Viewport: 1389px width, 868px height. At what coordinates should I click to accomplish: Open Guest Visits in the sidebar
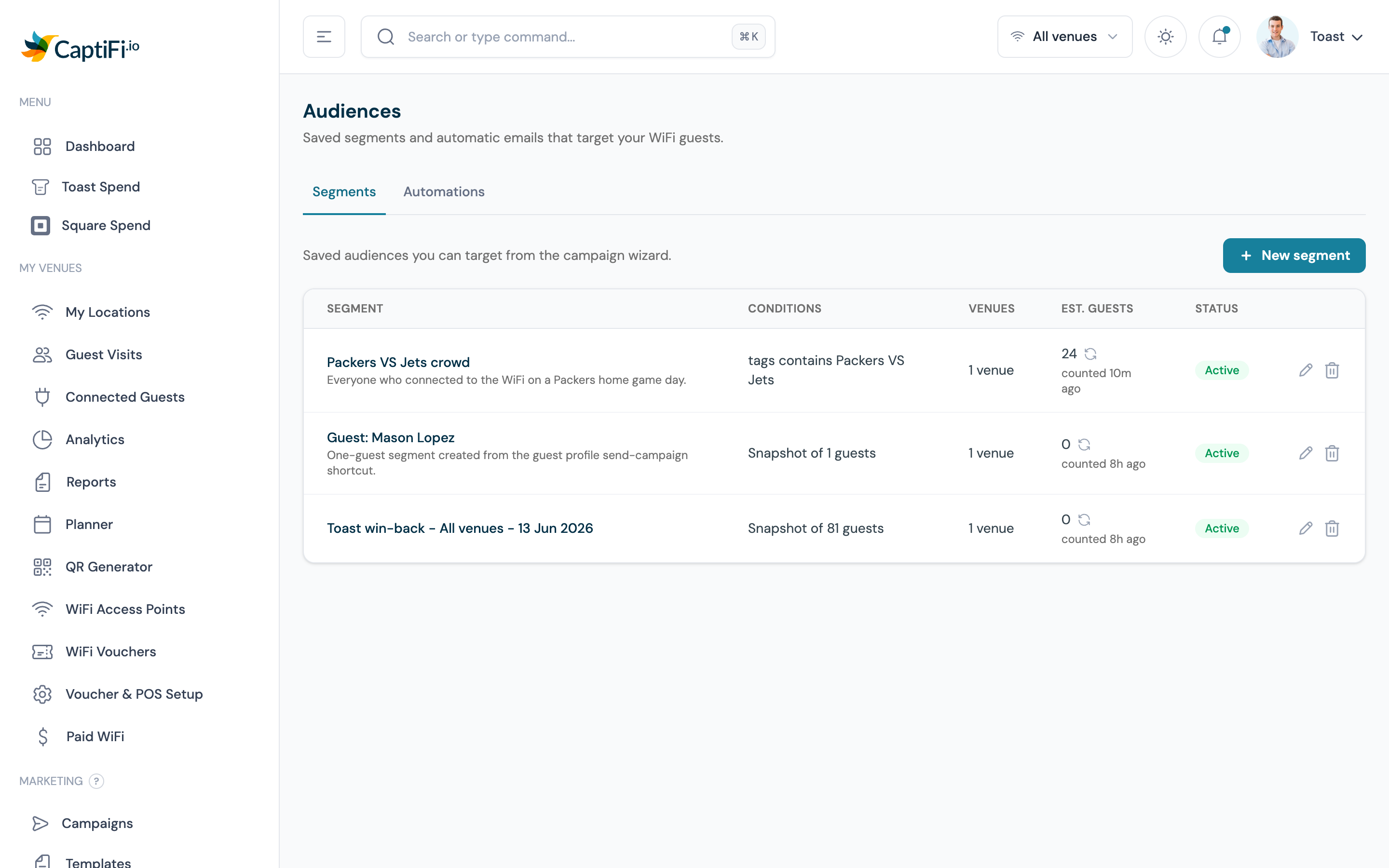pyautogui.click(x=103, y=354)
